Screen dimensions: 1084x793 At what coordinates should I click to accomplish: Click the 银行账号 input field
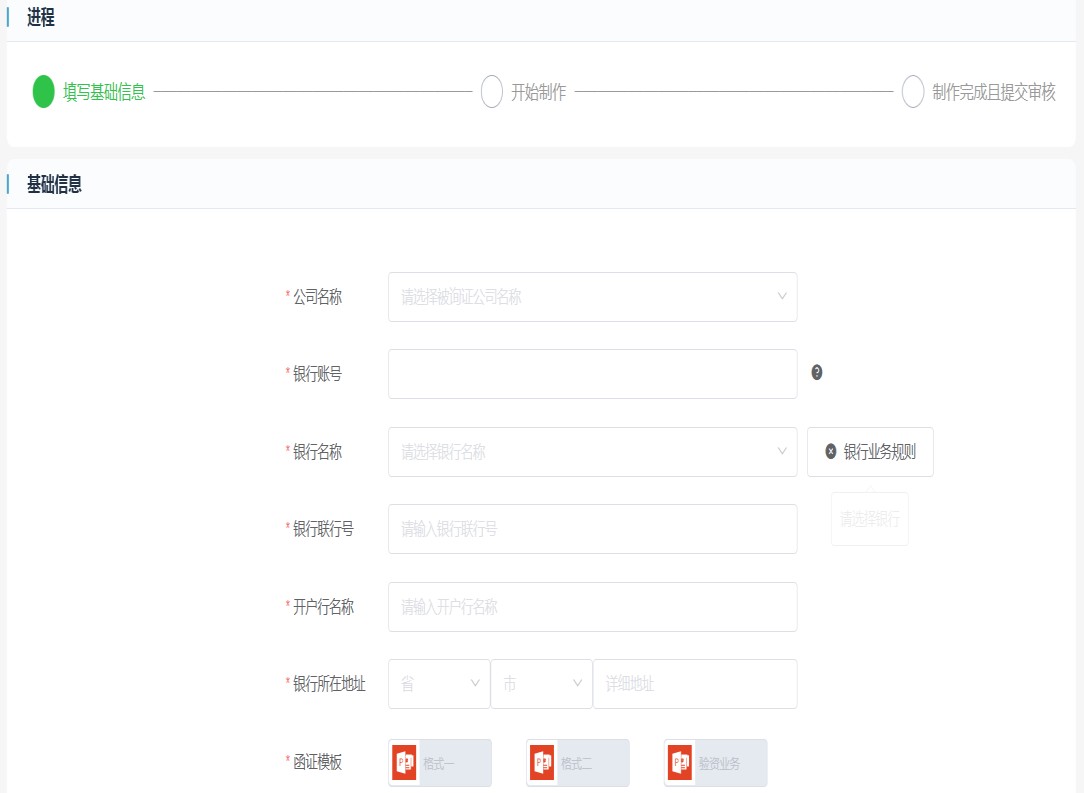(592, 374)
